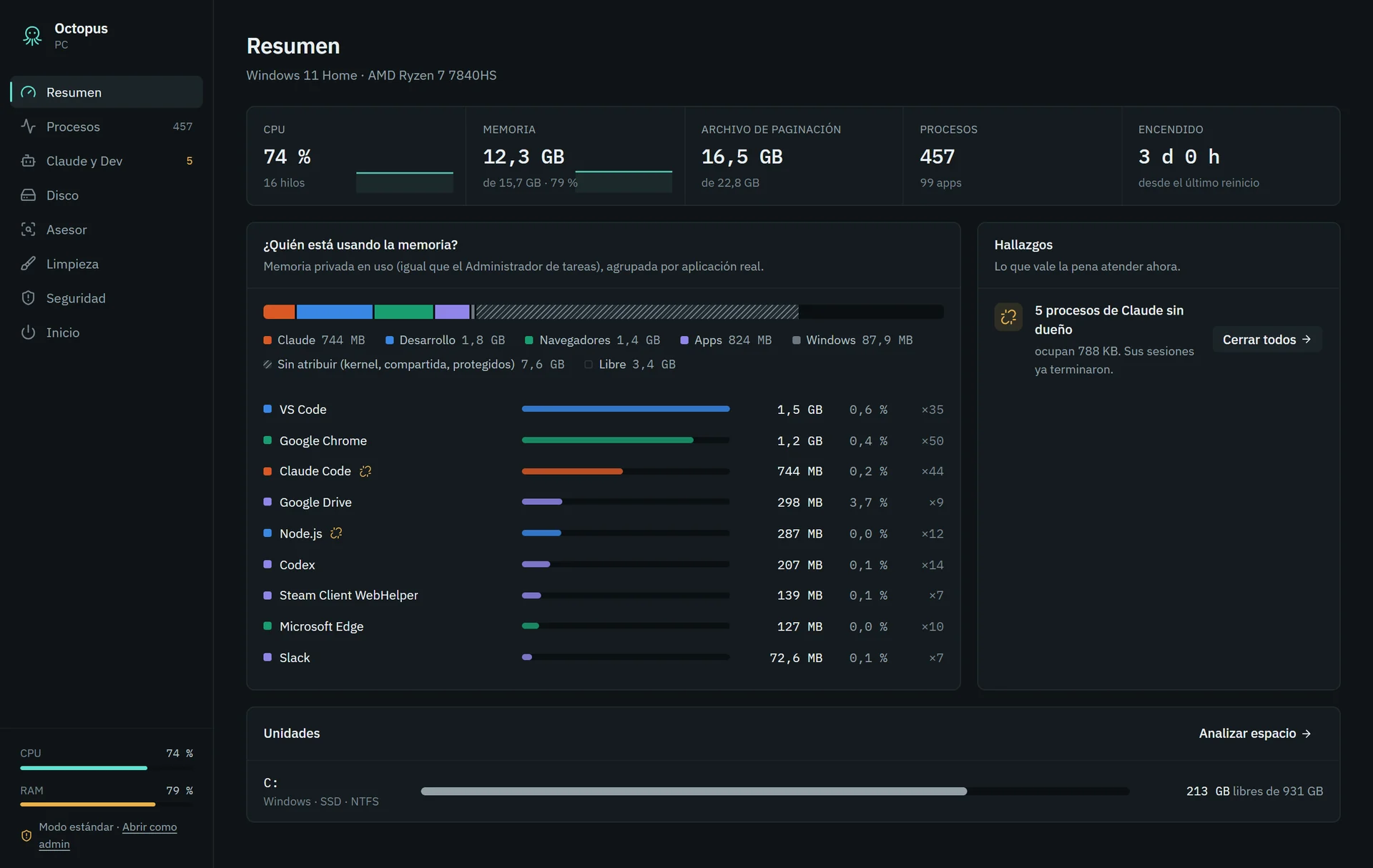
Task: Click the Asesor scan icon
Action: [28, 230]
